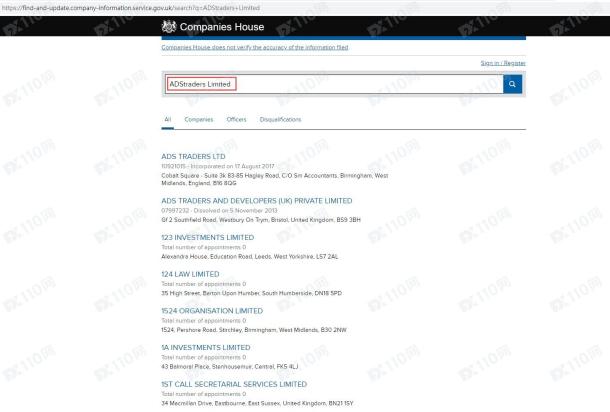Click the Companies House crest logo
The height and width of the screenshot is (412, 610).
tap(169, 26)
